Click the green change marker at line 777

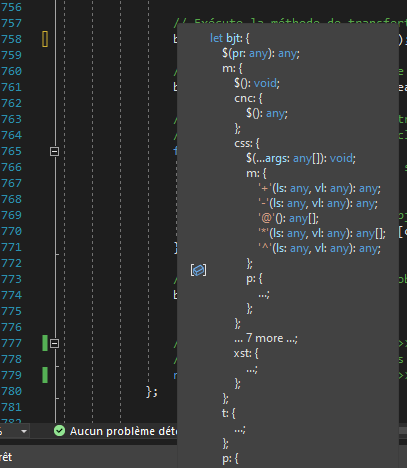point(45,343)
